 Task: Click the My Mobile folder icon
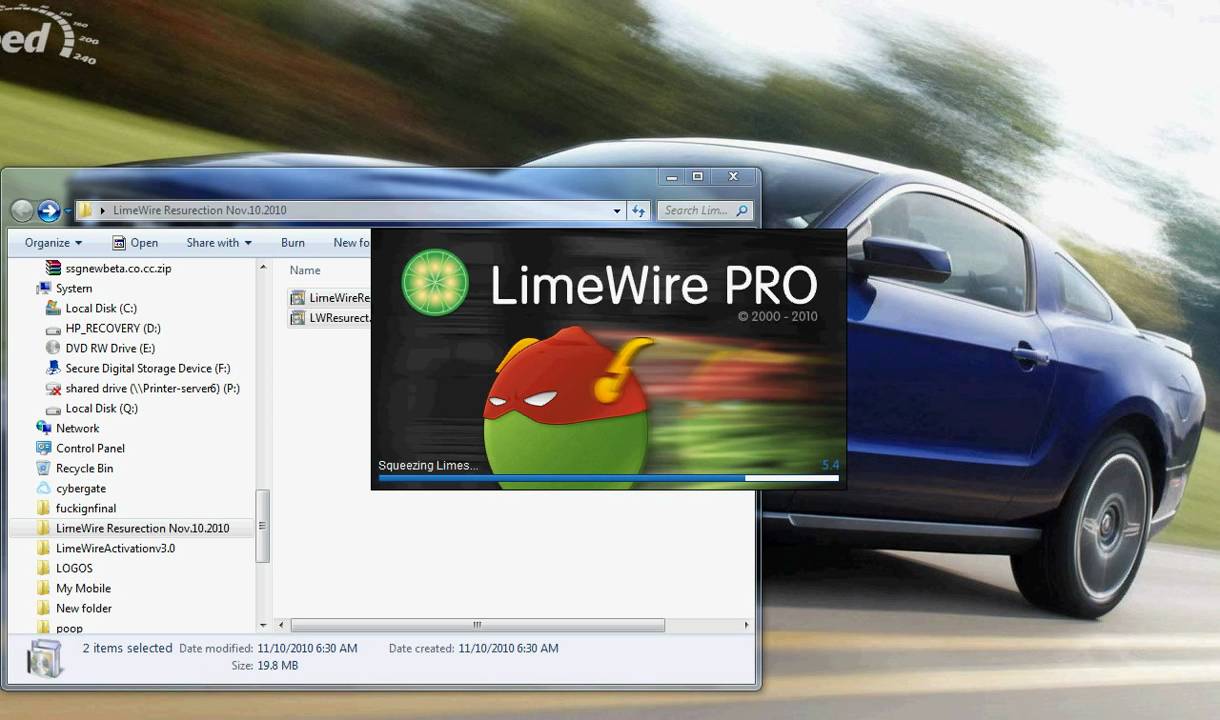pyautogui.click(x=44, y=588)
